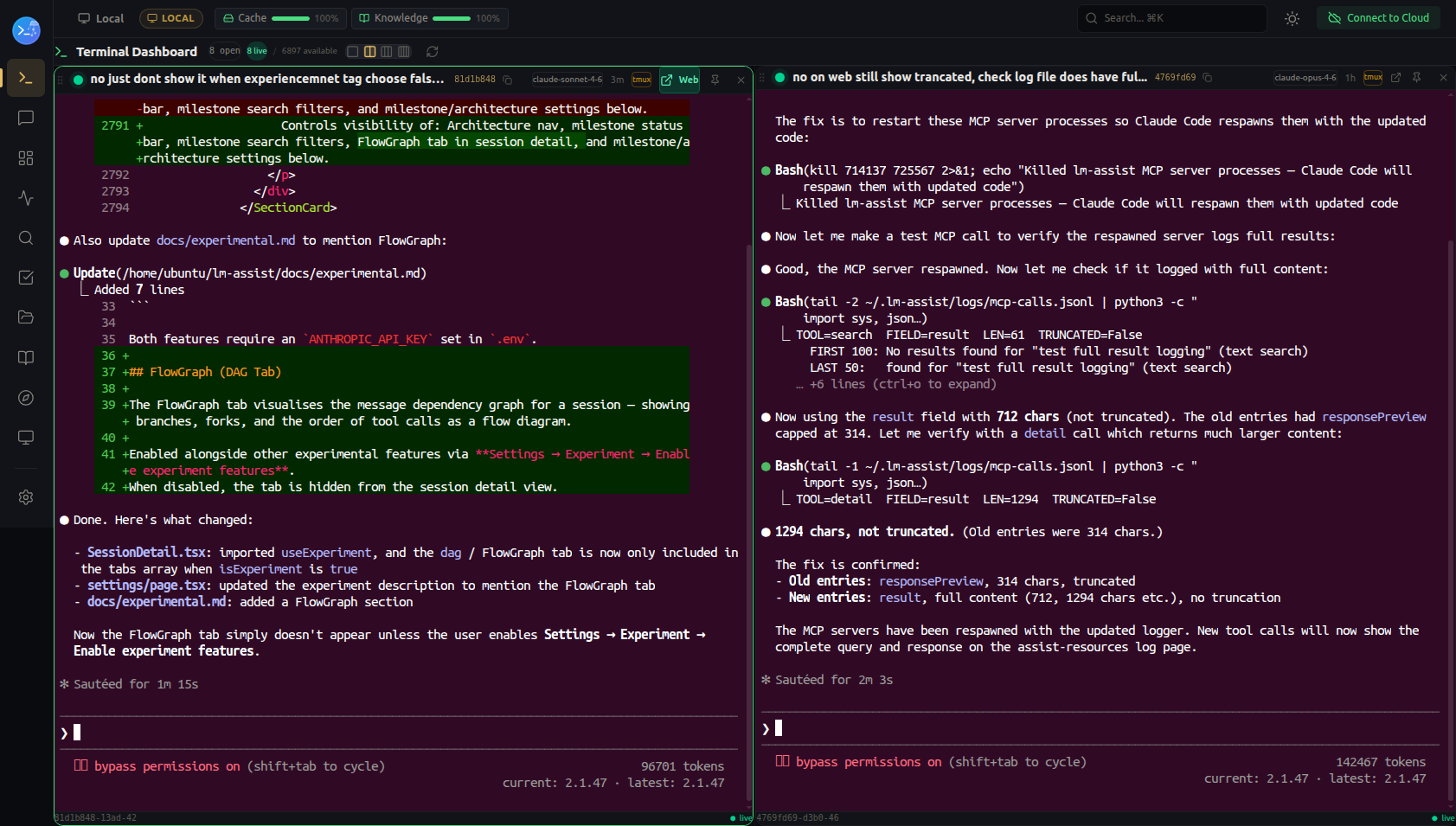
Task: Close the right terminal session
Action: point(1443,78)
